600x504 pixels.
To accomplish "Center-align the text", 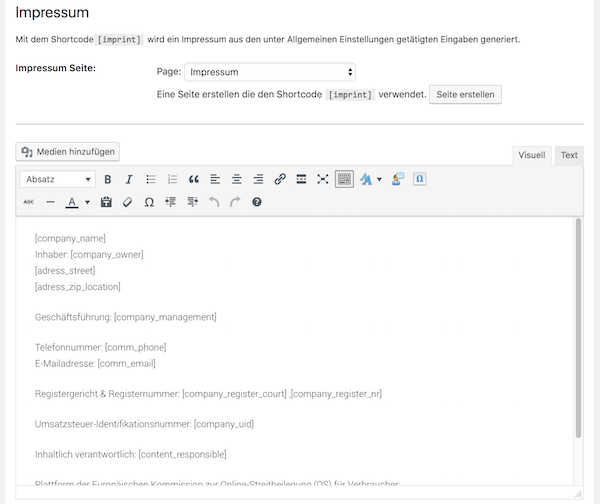I will pos(236,179).
